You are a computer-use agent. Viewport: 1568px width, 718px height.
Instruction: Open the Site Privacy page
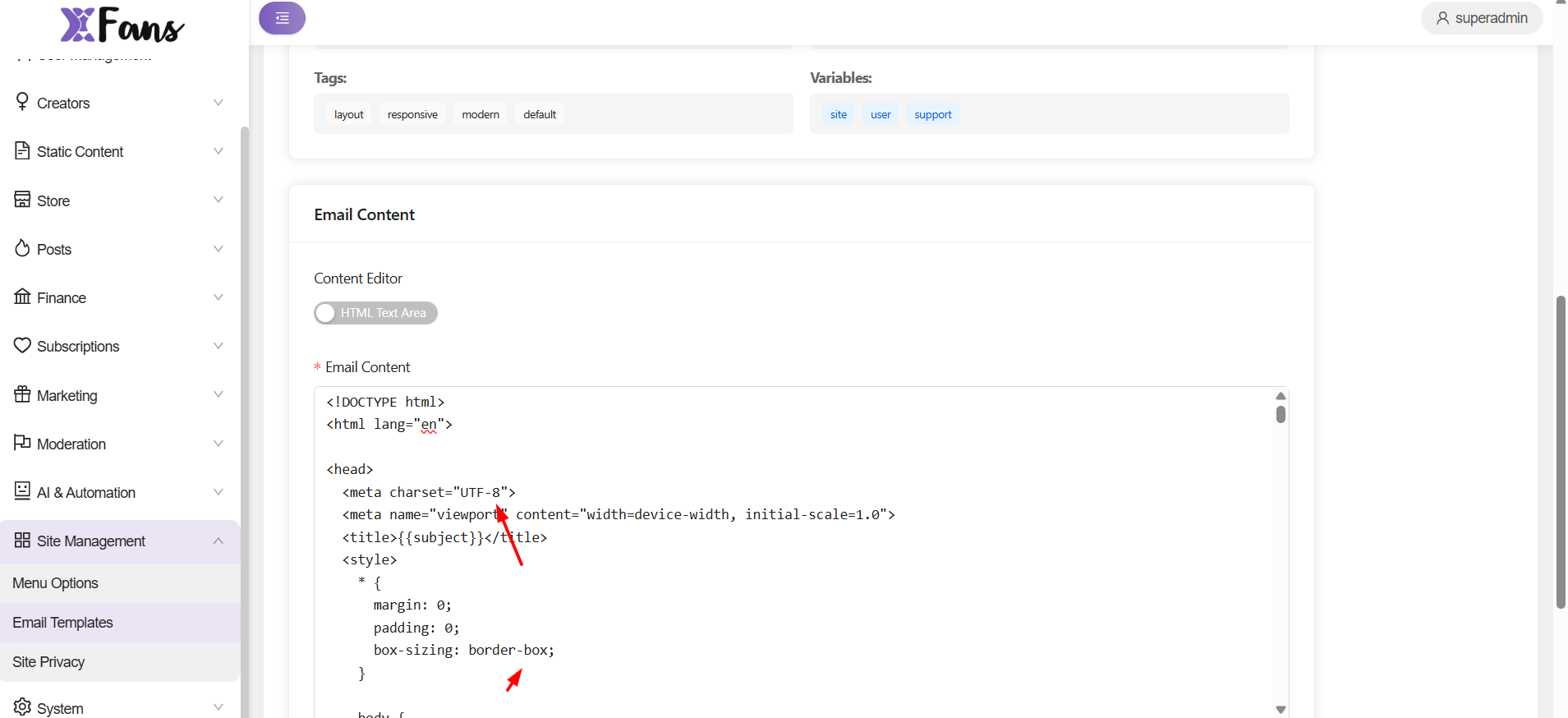coord(48,662)
